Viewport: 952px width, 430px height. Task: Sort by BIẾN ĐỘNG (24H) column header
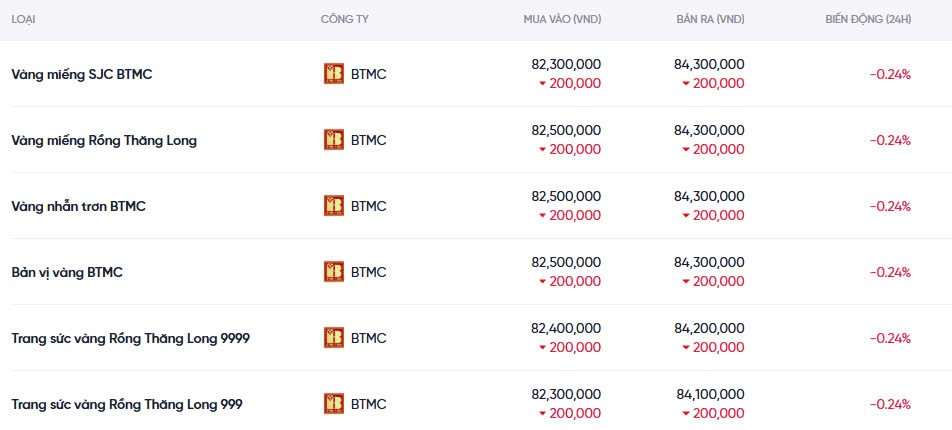click(x=867, y=19)
